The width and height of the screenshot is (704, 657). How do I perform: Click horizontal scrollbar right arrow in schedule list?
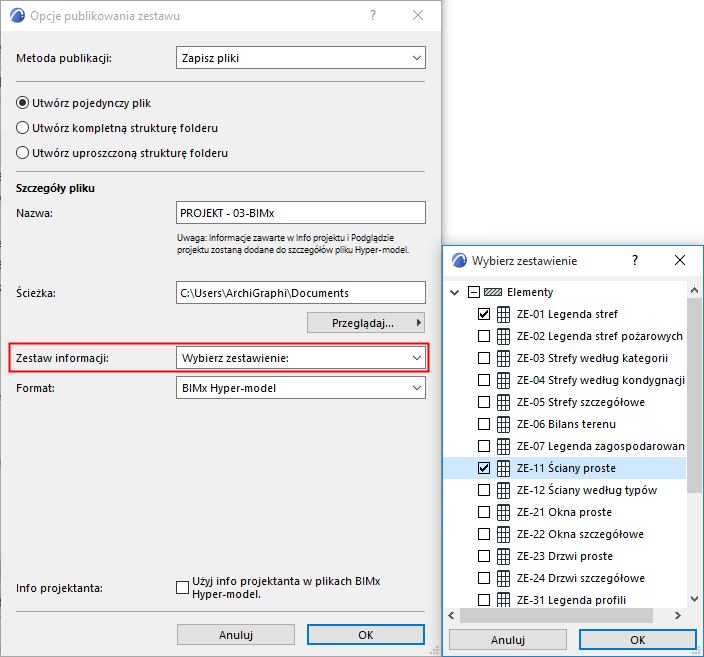pos(678,615)
